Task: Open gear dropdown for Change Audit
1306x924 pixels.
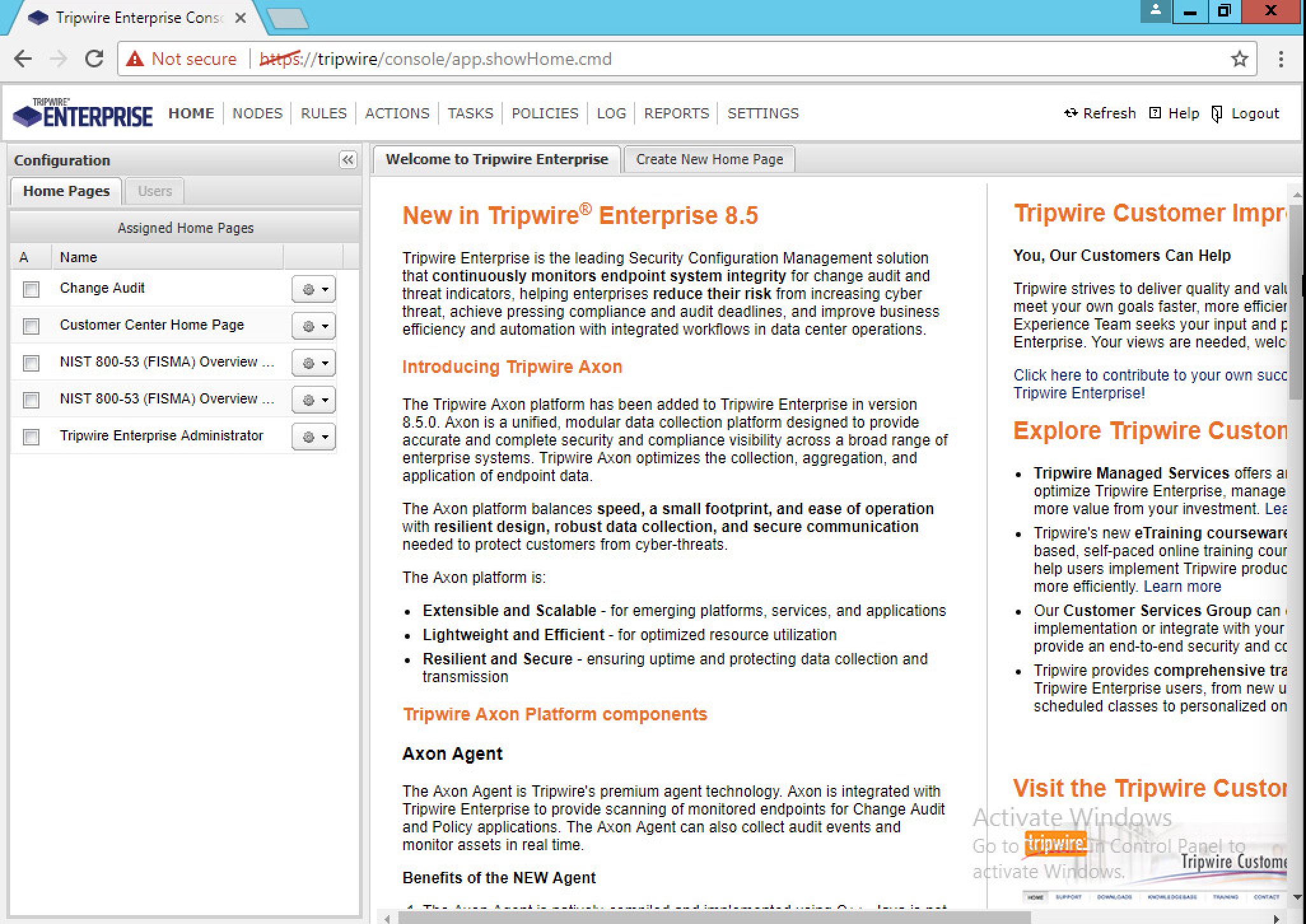Action: point(314,290)
